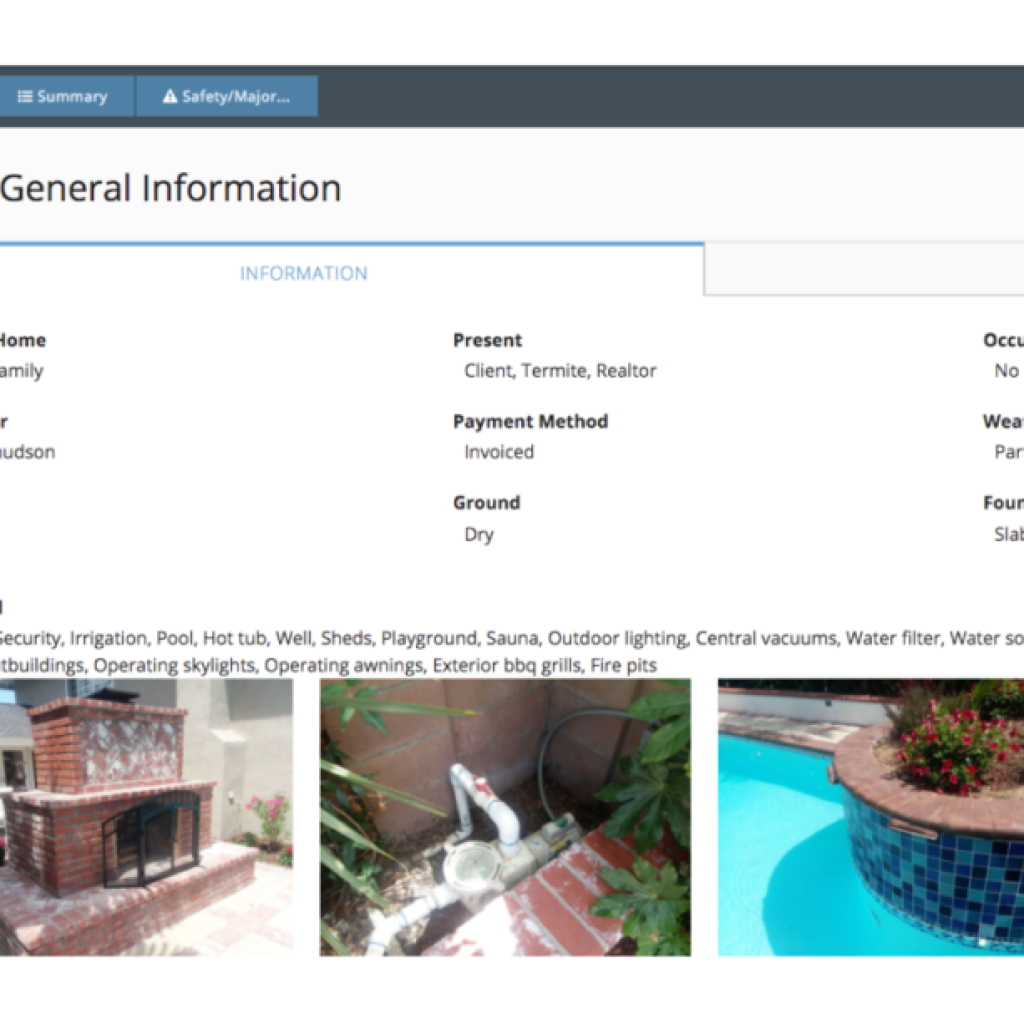Switch to the INFORMATION tab

303,273
